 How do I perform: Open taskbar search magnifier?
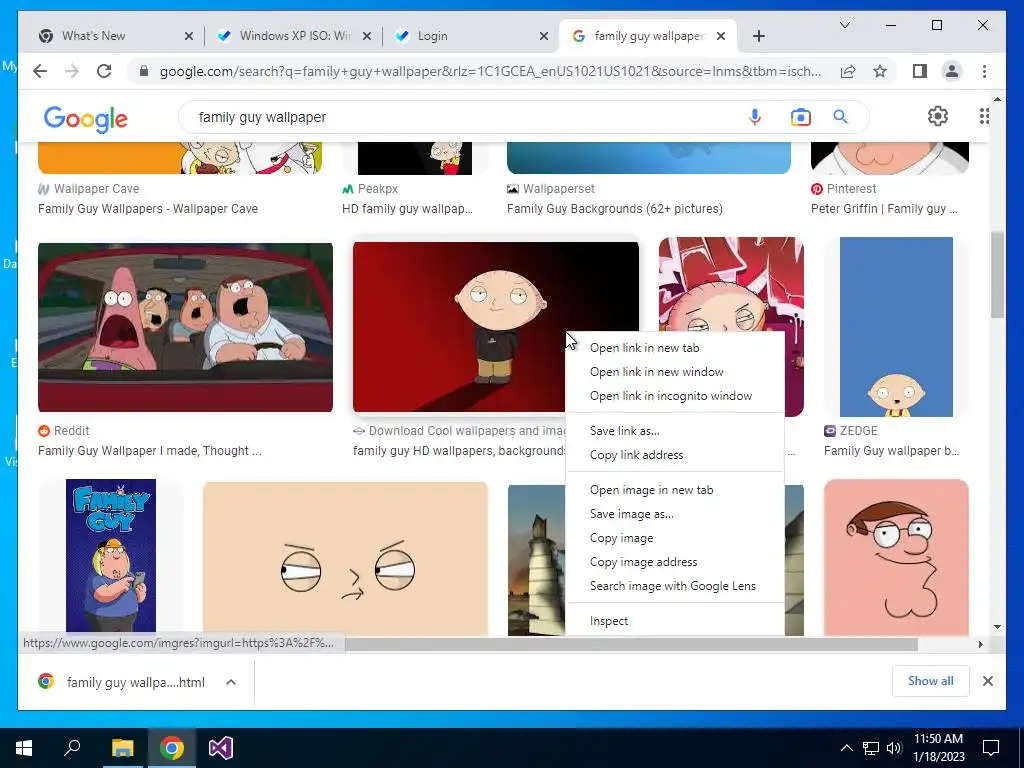tap(72, 748)
